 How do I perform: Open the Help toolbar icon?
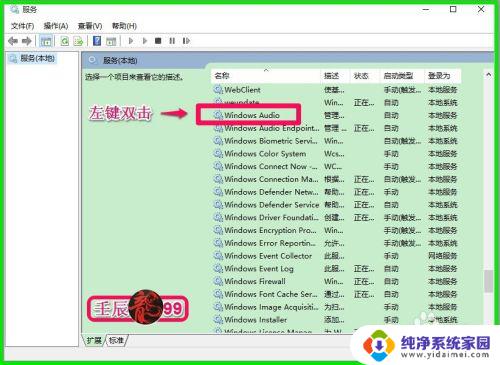coord(97,41)
